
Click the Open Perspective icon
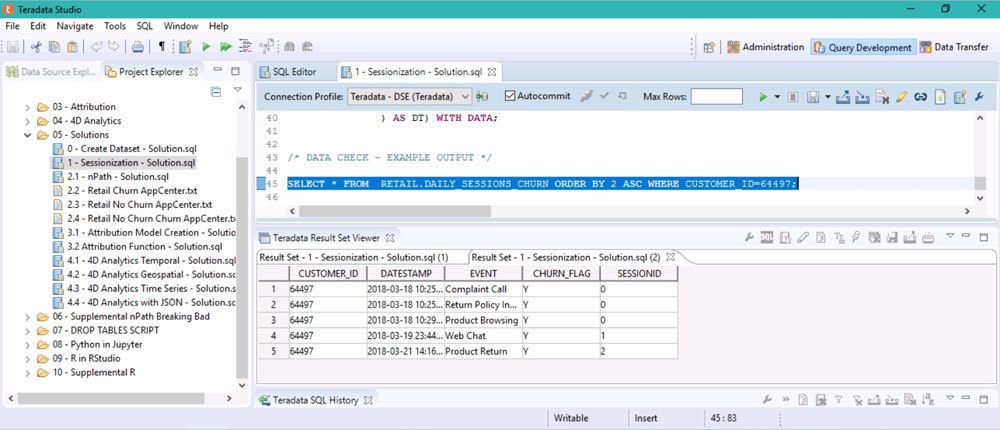pos(709,47)
